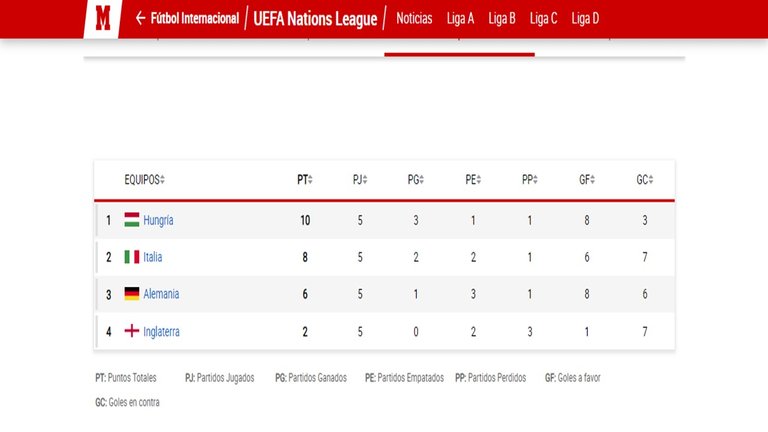Screen dimensions: 768x432
Task: Open the Hungría team link
Action: click(158, 220)
